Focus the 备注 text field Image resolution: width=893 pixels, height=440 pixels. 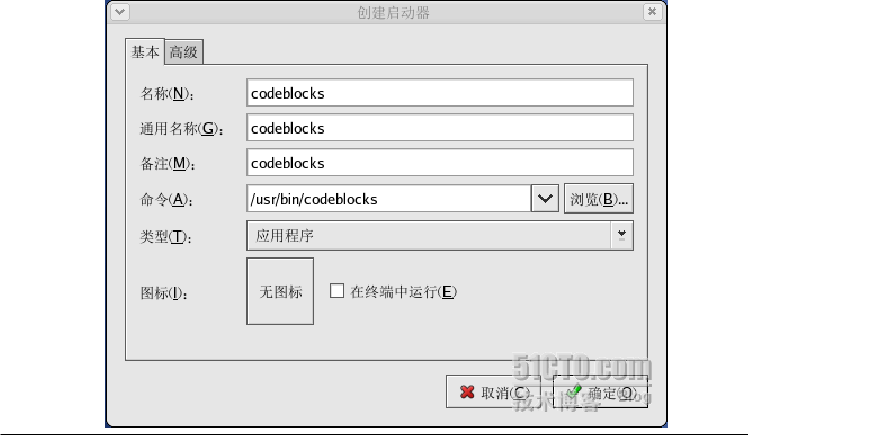(440, 162)
